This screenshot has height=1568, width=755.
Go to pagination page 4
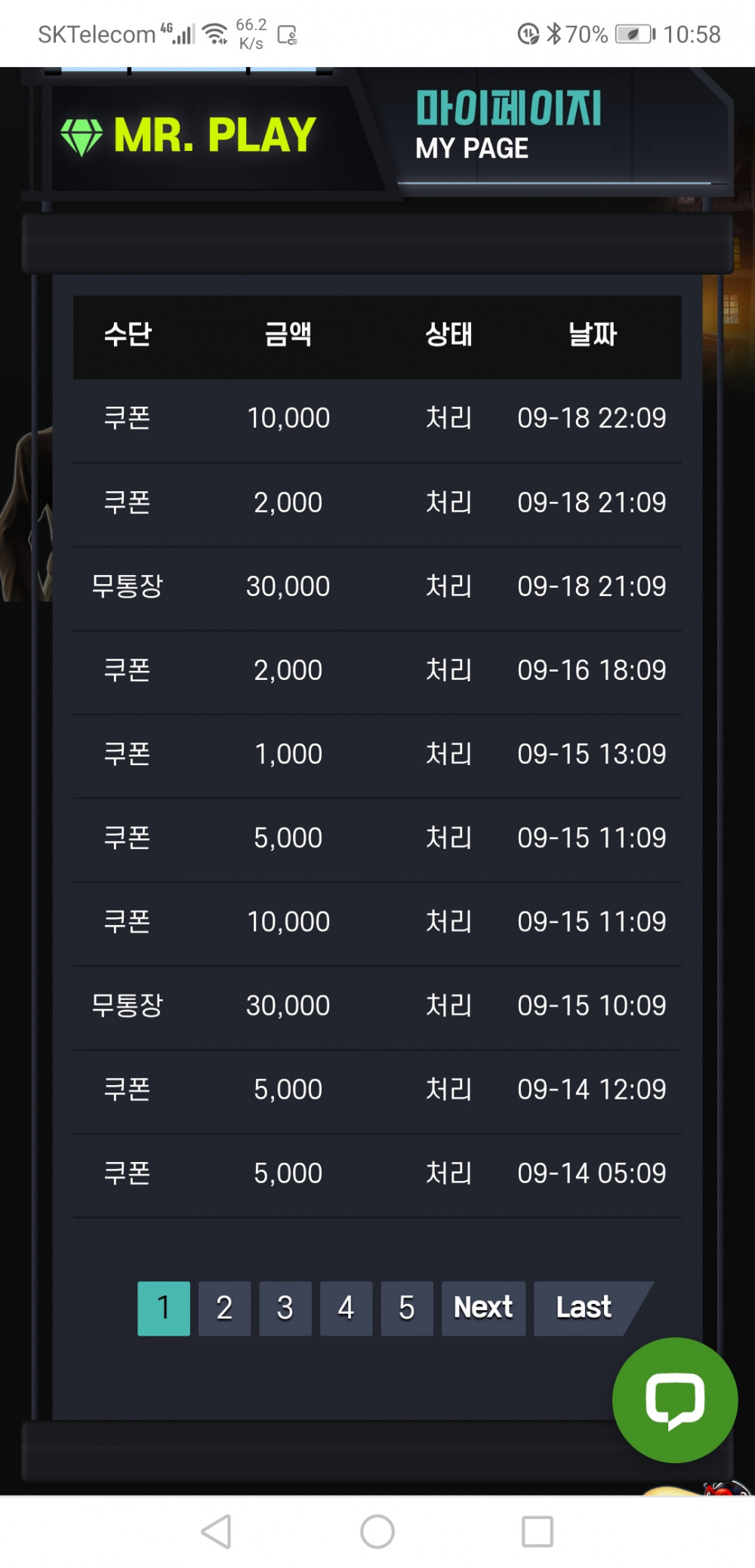[346, 1308]
